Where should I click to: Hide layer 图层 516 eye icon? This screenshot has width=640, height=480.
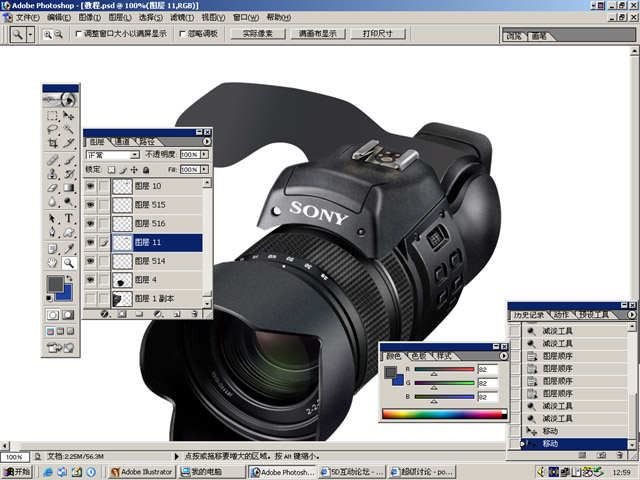pyautogui.click(x=90, y=223)
